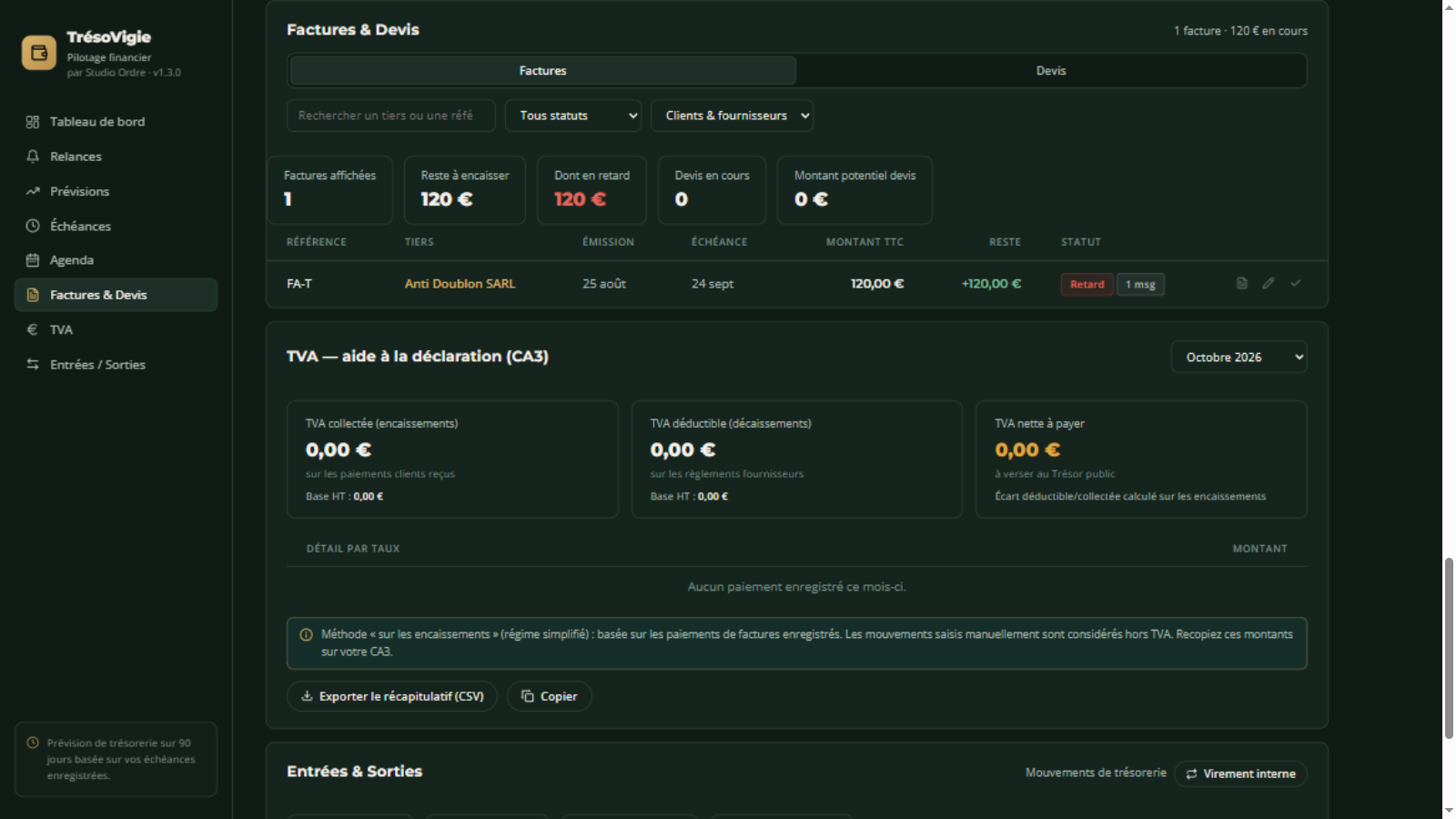Click the info icon in the CA3 method note
The image size is (1456, 819).
pos(307,635)
